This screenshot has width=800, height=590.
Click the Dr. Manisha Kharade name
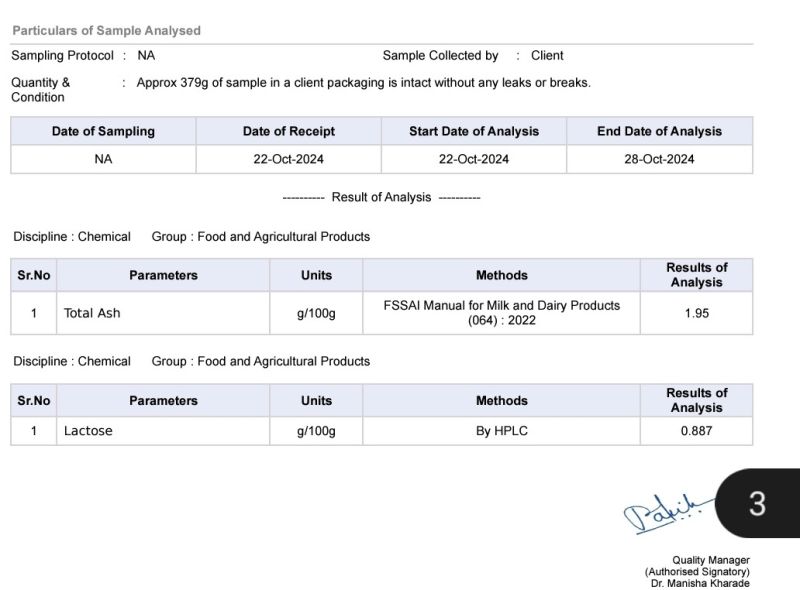tap(699, 583)
